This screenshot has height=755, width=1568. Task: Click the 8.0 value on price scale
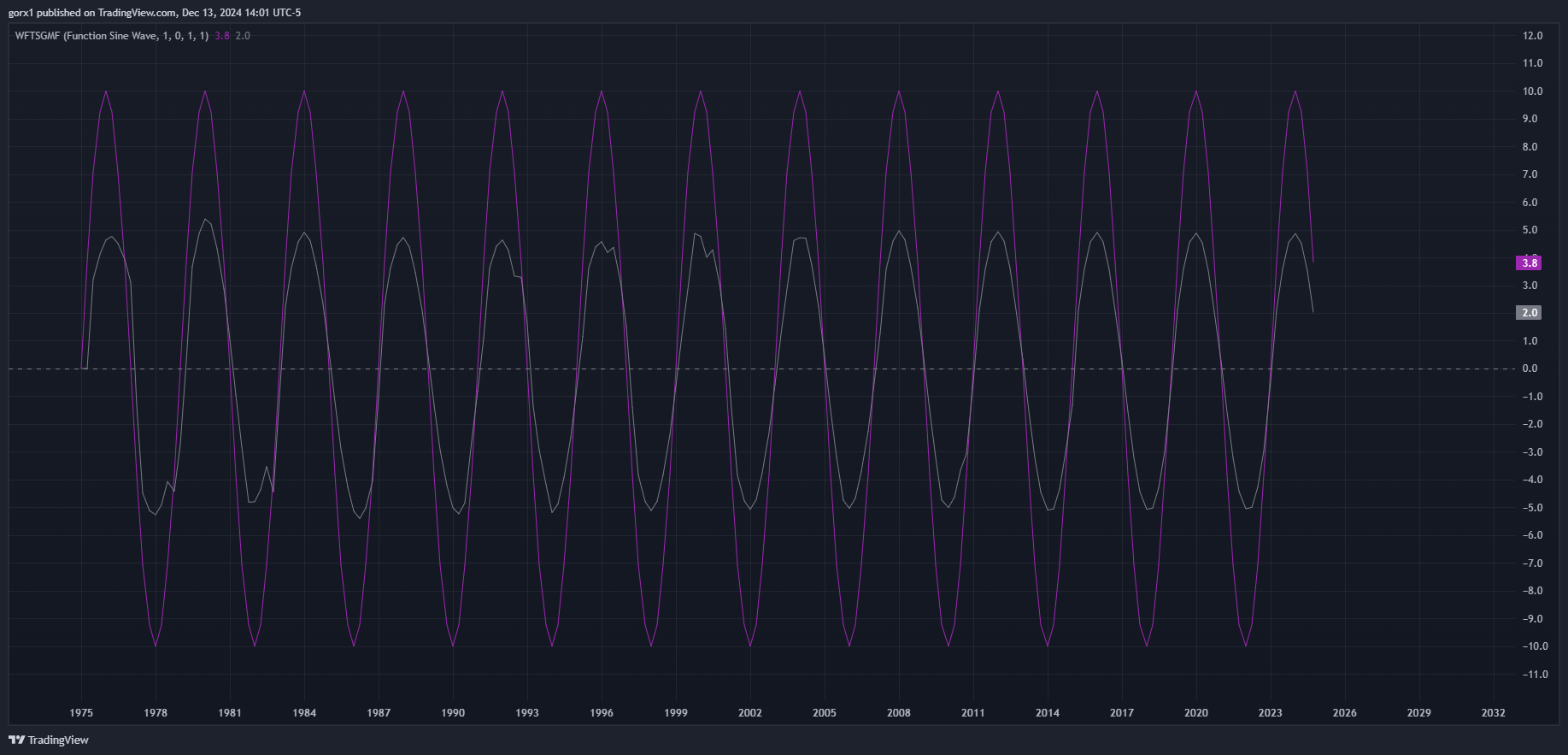(1530, 147)
